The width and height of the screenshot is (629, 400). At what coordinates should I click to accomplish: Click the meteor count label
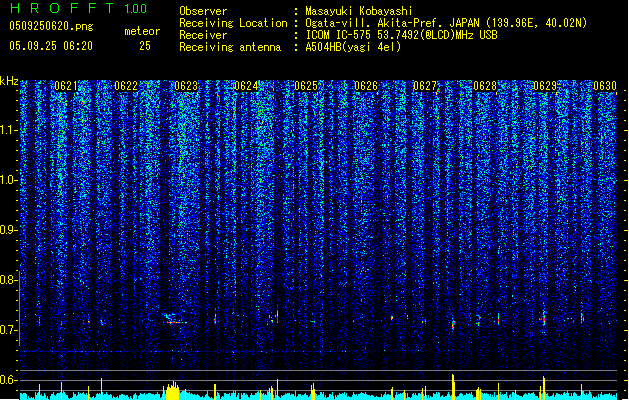[142, 31]
